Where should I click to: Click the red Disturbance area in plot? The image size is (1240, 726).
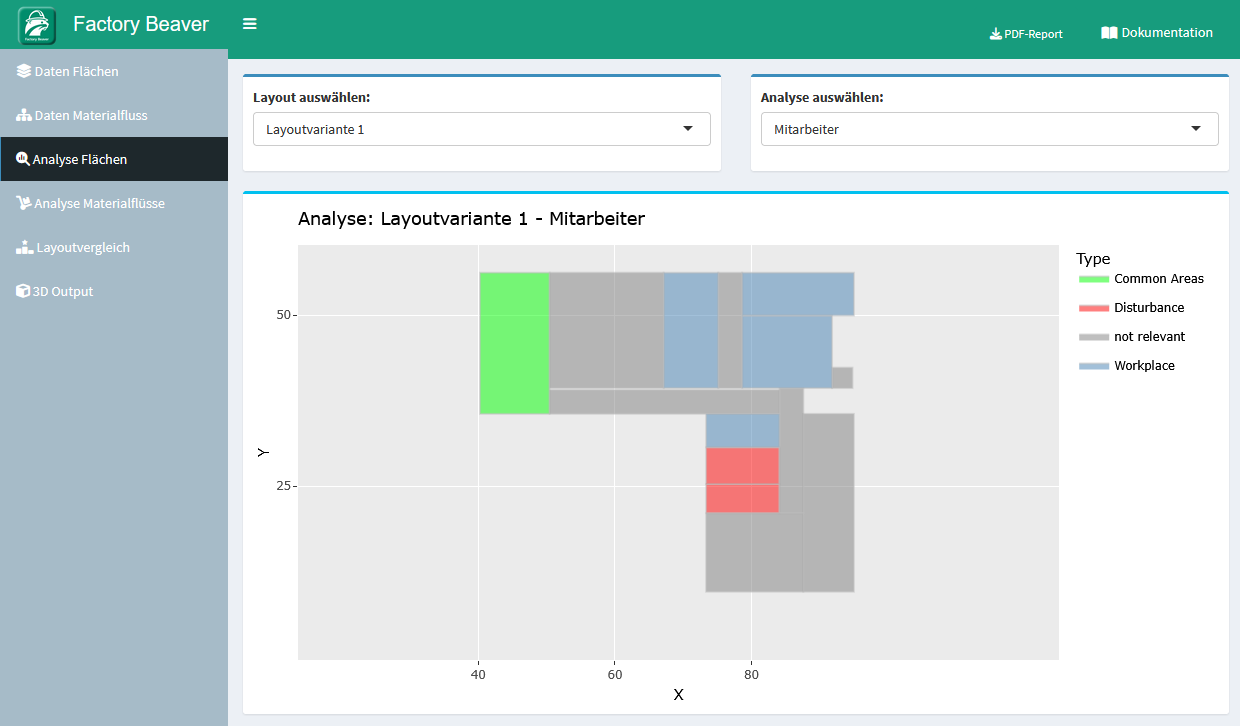click(742, 480)
